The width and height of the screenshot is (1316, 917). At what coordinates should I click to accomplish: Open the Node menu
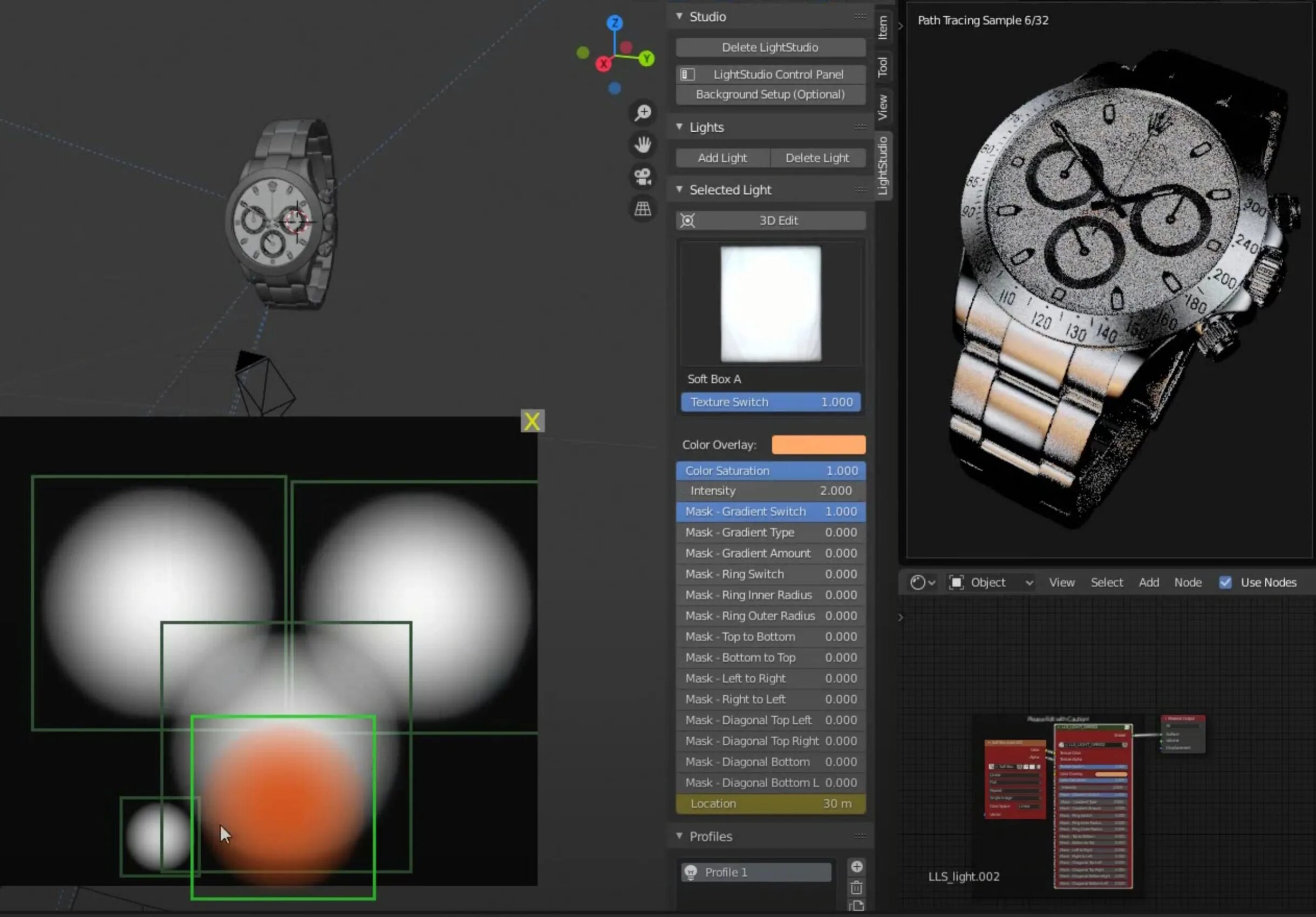click(1188, 583)
